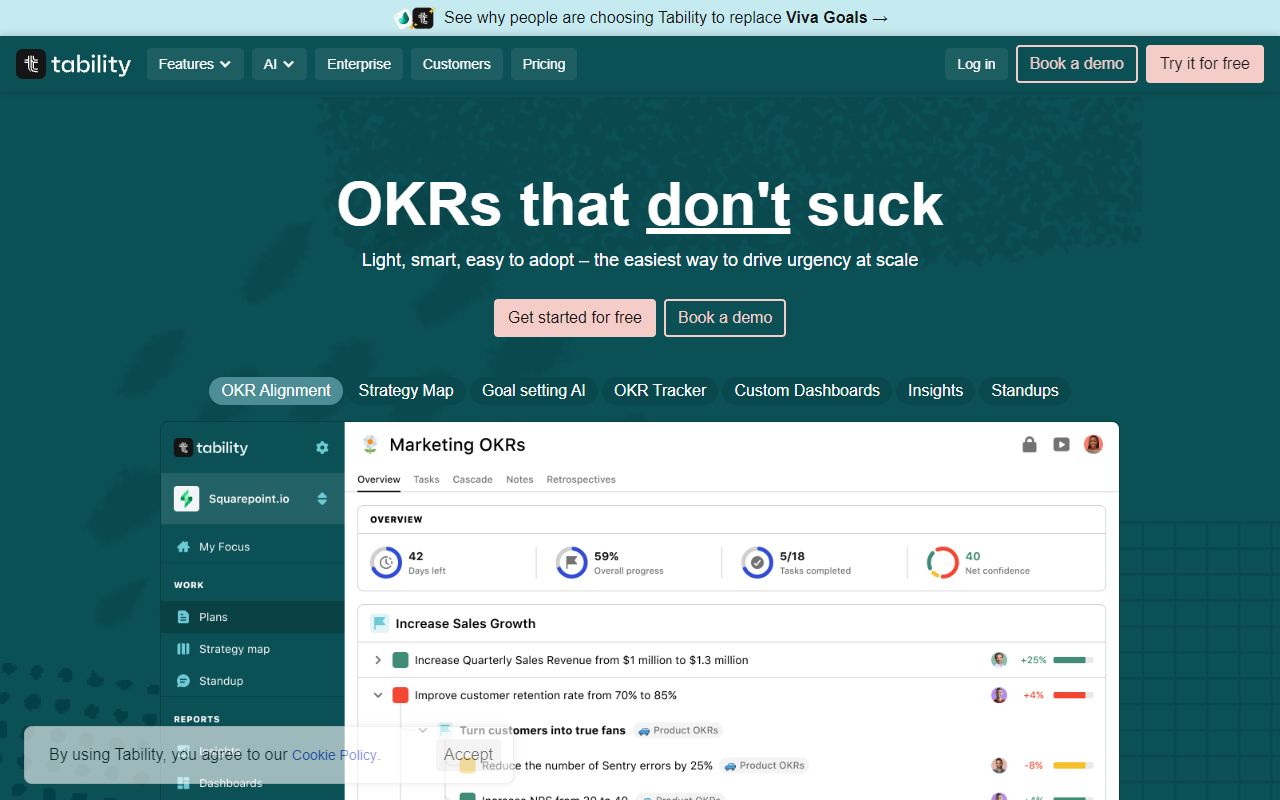This screenshot has height=800, width=1280.
Task: Toggle the OKR Tracker feature pill
Action: pyautogui.click(x=660, y=390)
